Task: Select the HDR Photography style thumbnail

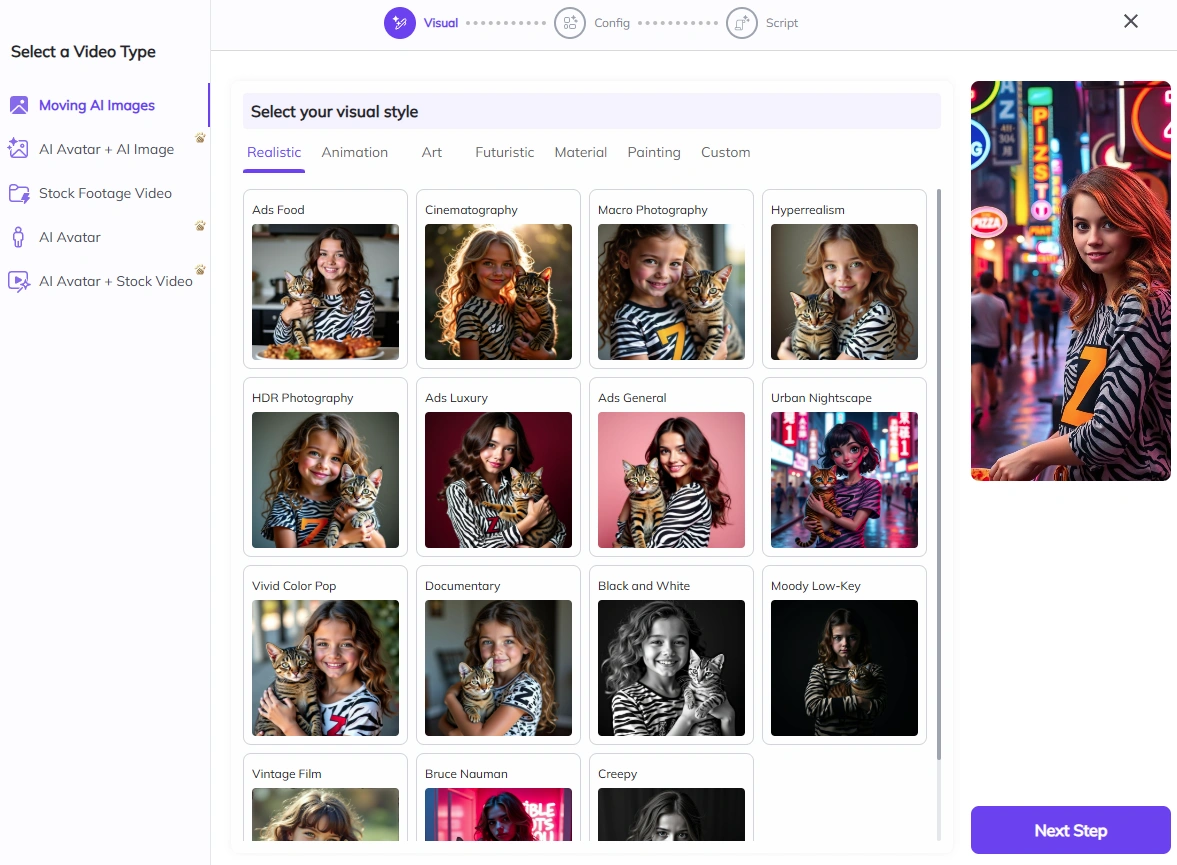Action: coord(325,480)
